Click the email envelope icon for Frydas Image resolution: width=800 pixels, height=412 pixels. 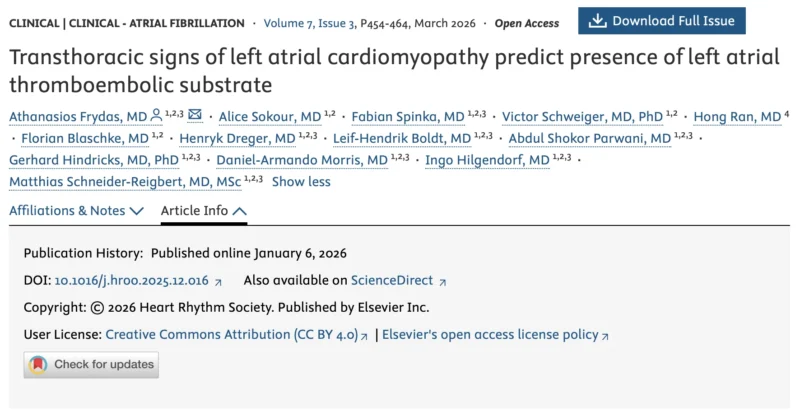point(196,116)
